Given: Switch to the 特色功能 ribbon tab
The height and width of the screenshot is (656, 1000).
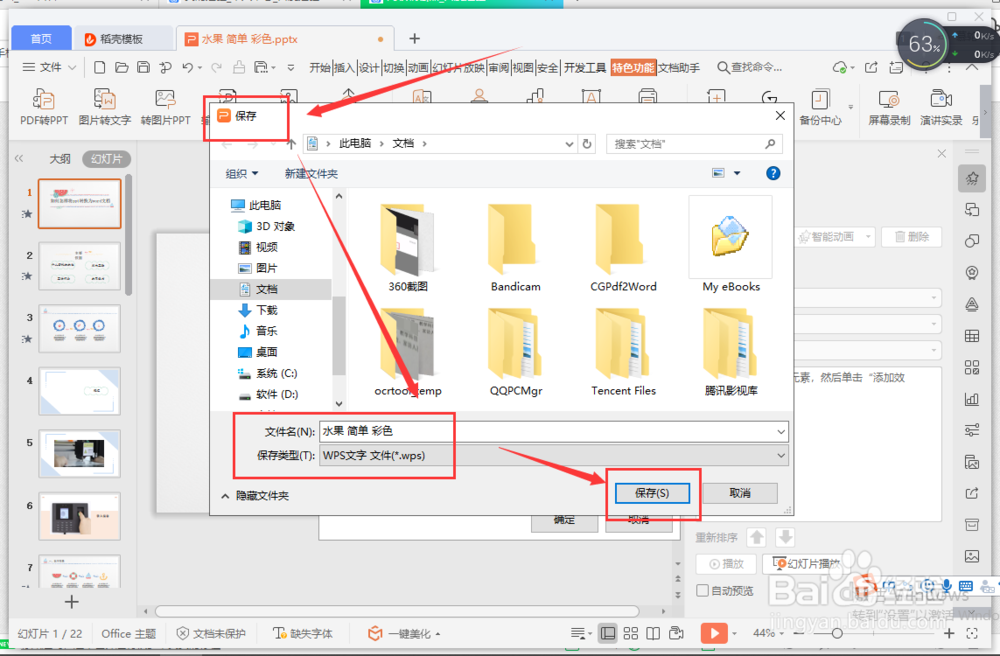Looking at the screenshot, I should (633, 68).
